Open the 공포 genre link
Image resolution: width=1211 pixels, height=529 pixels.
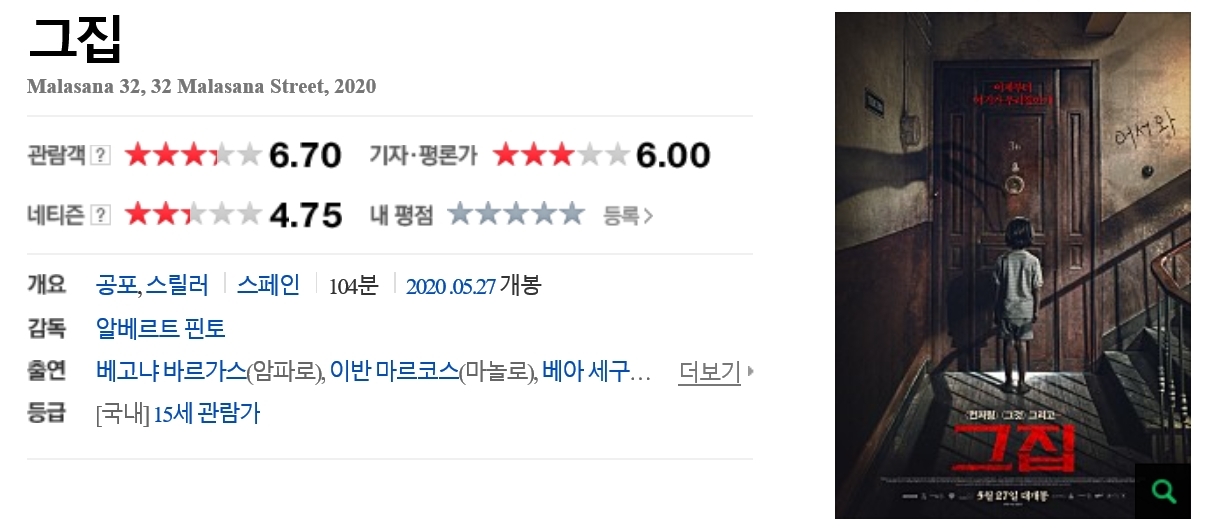click(116, 285)
